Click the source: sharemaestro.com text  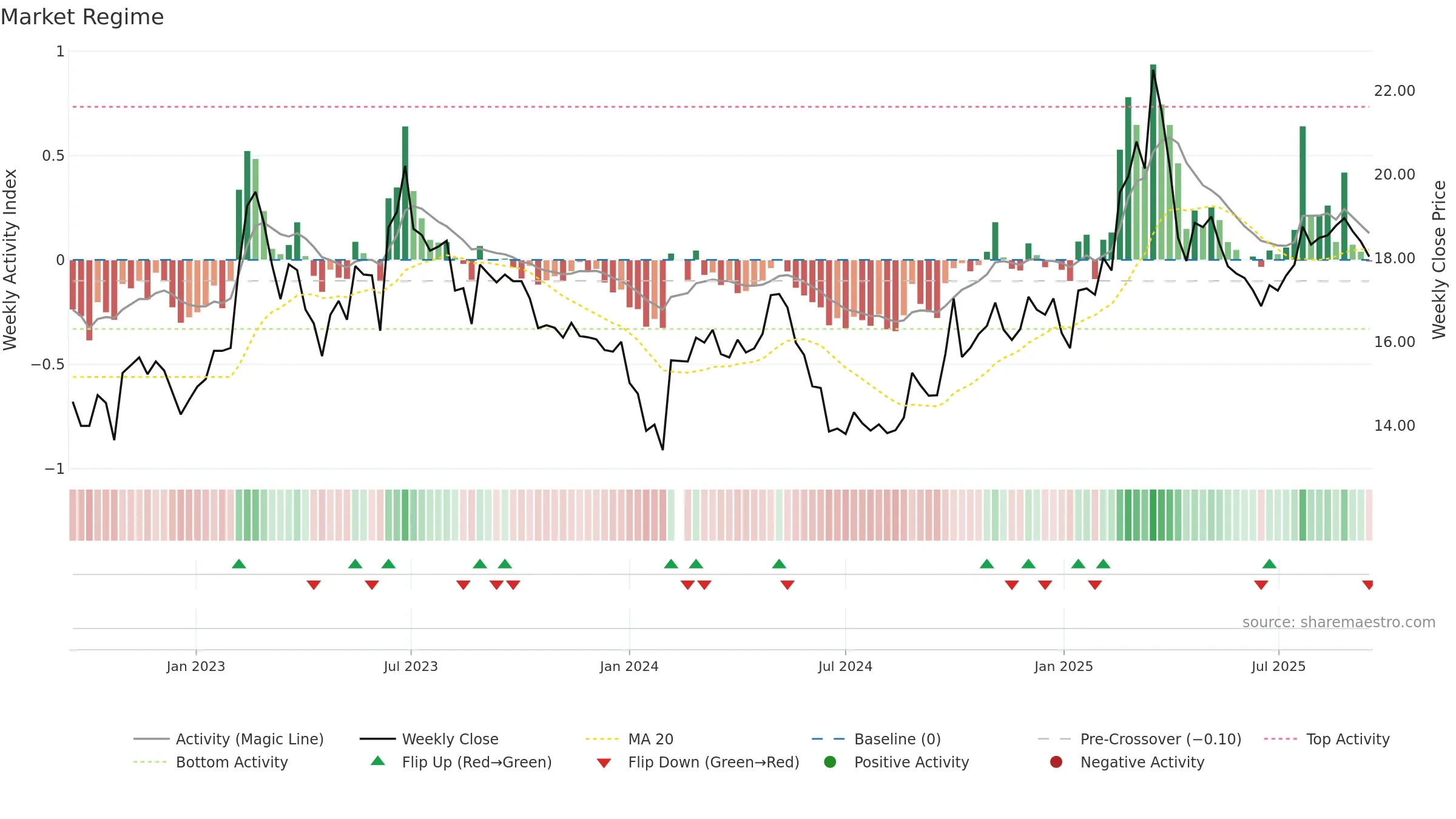(1339, 622)
